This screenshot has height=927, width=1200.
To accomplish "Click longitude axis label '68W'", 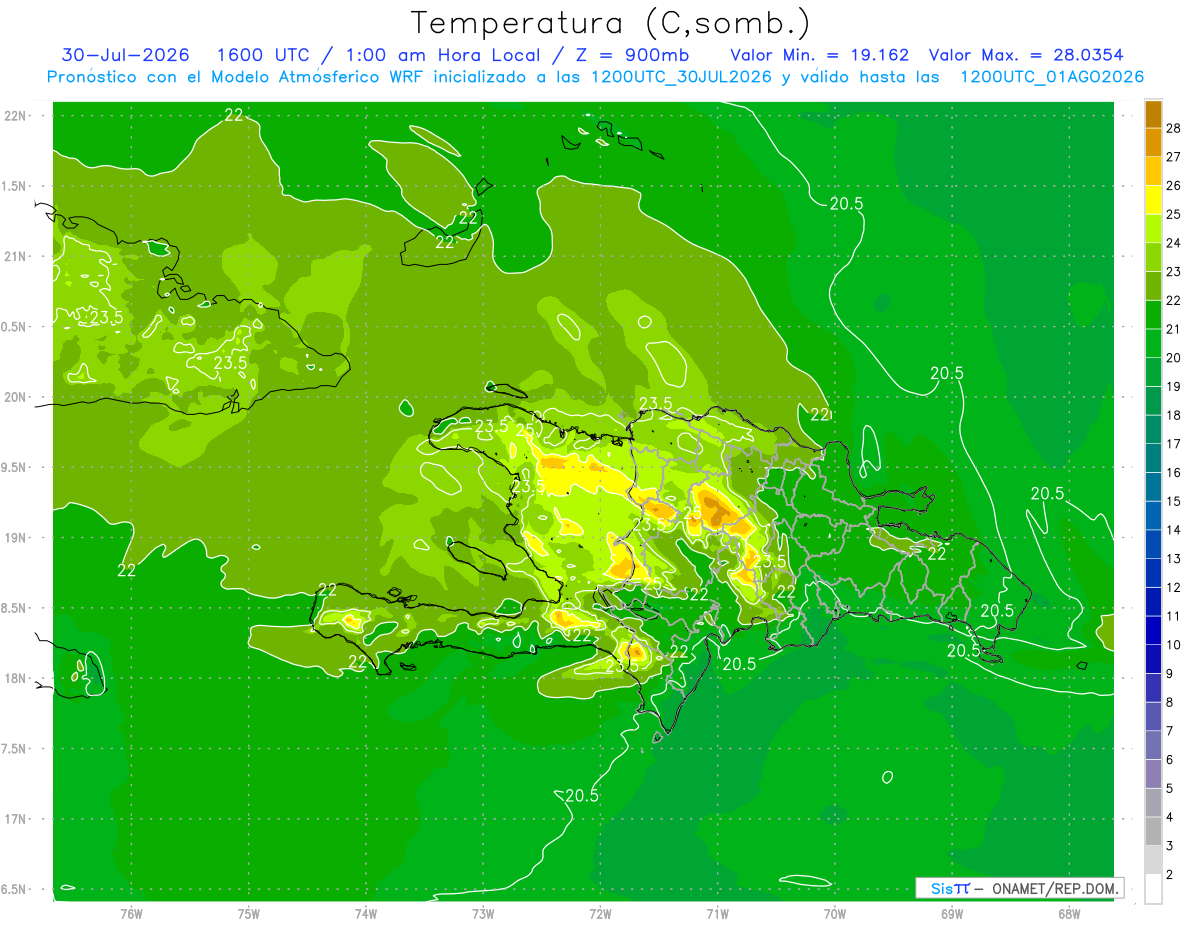I will pos(1069,914).
